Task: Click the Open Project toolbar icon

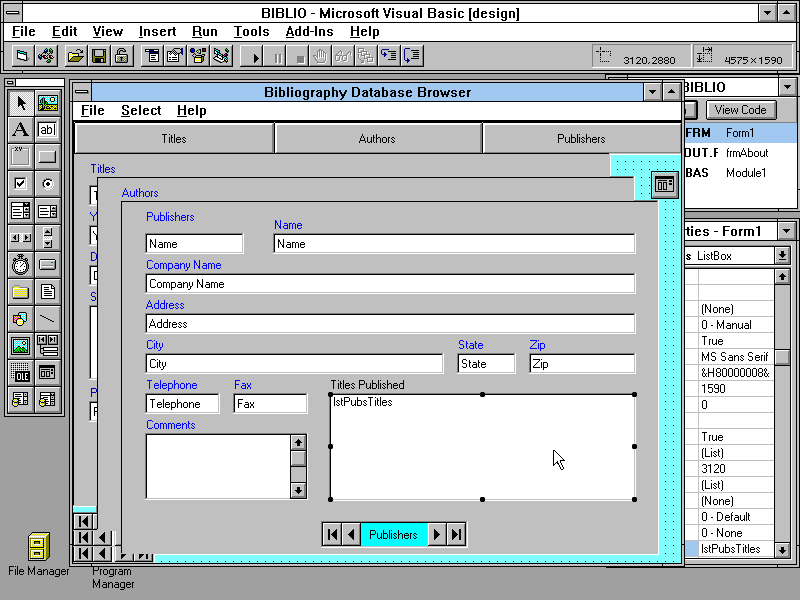Action: point(75,56)
